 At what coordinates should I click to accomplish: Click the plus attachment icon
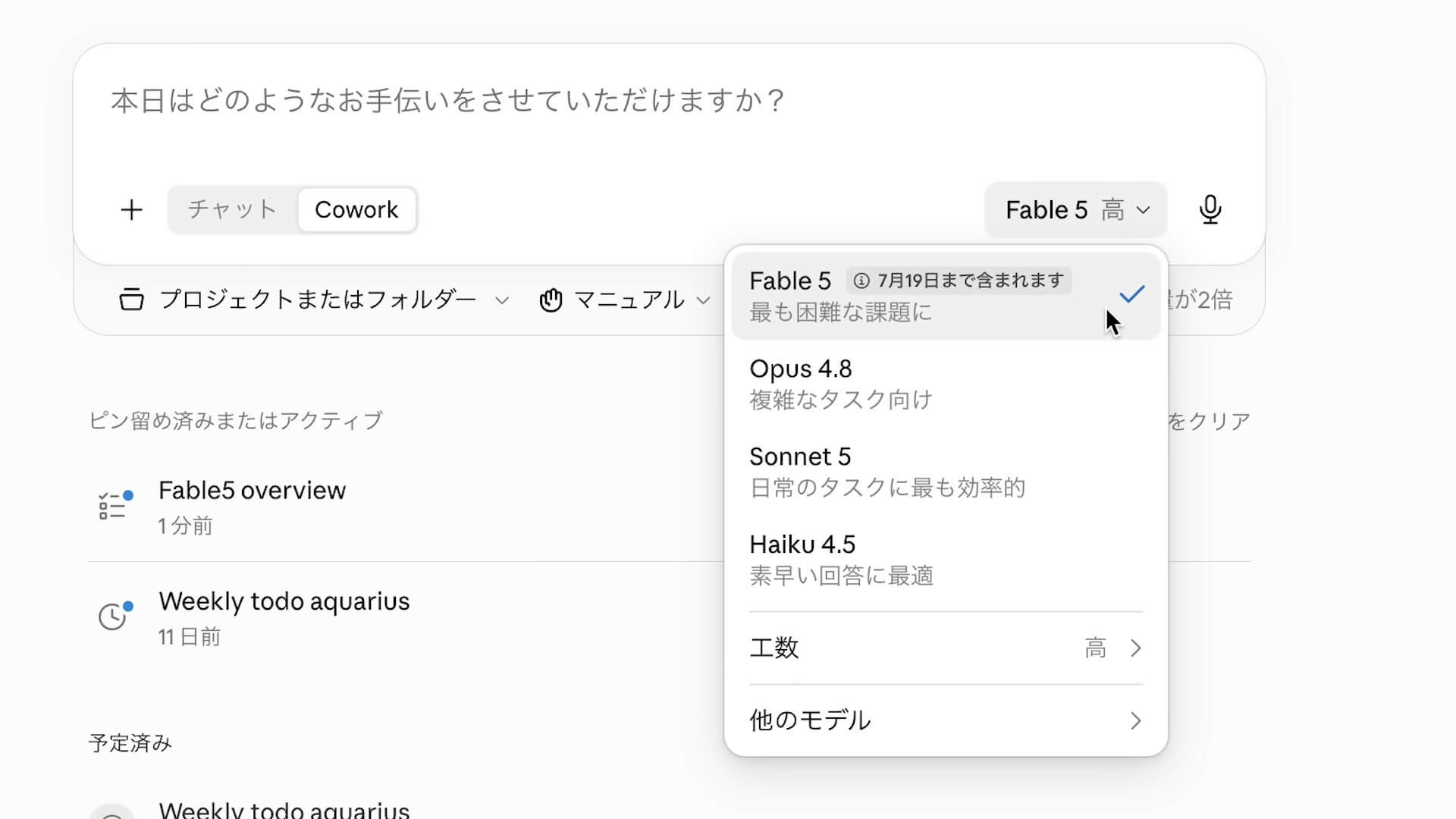131,210
